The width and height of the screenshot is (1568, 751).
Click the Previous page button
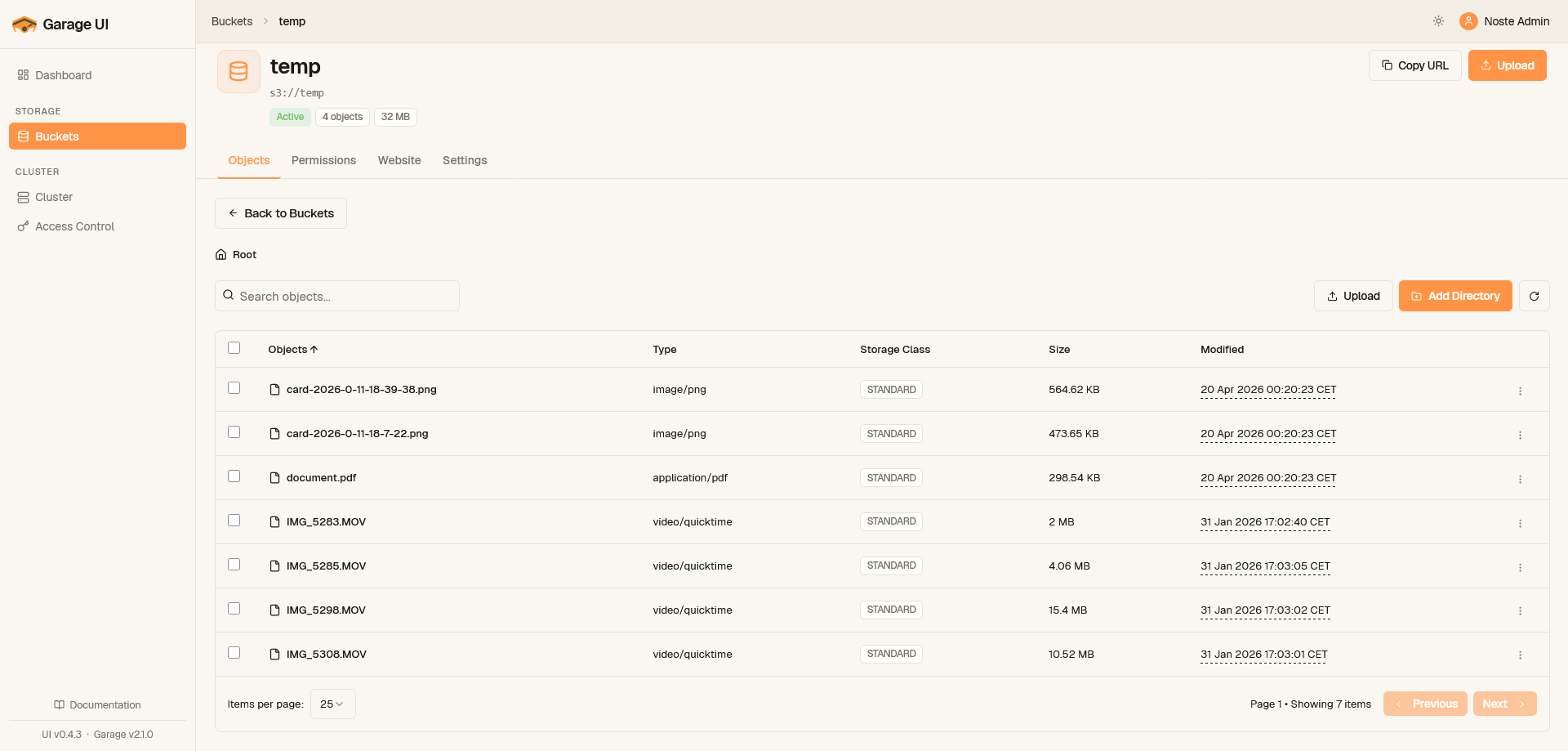(1425, 704)
